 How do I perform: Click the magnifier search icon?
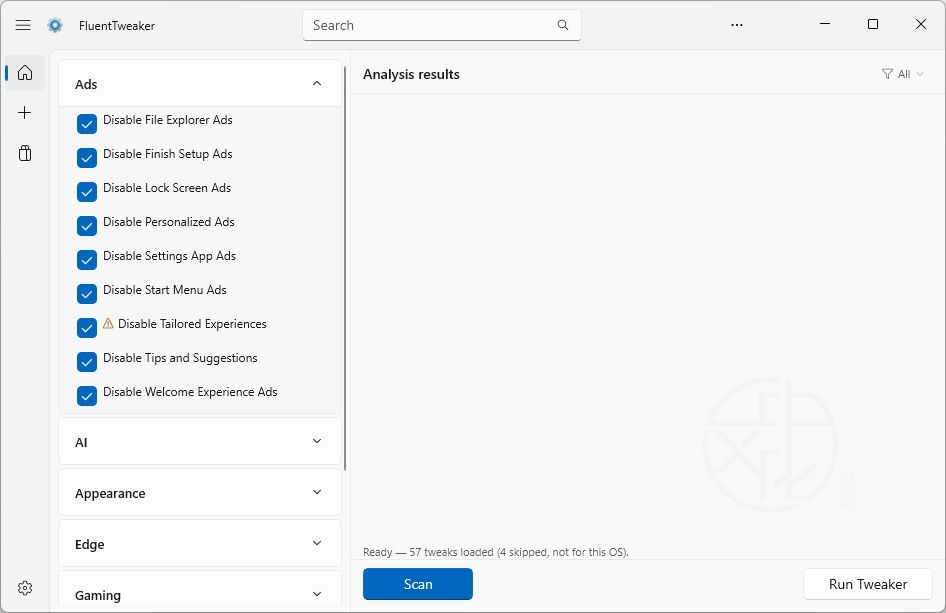pyautogui.click(x=562, y=25)
